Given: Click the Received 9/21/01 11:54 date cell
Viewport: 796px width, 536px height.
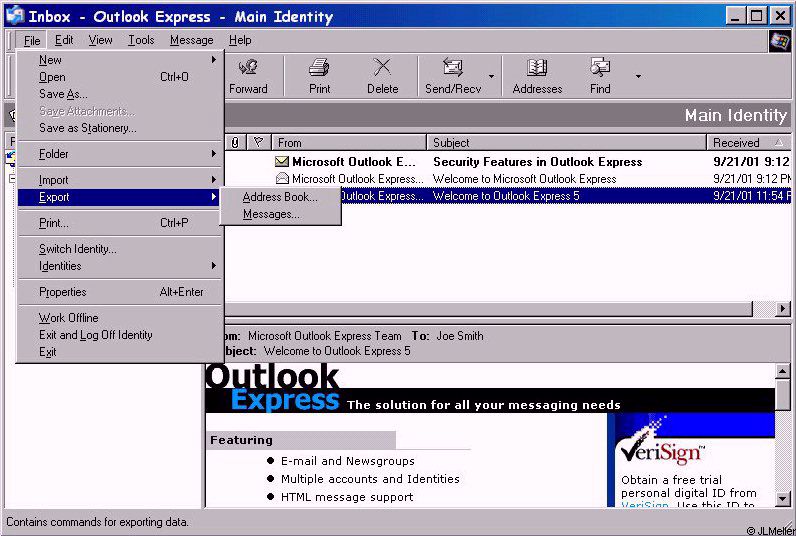Looking at the screenshot, I should [751, 196].
